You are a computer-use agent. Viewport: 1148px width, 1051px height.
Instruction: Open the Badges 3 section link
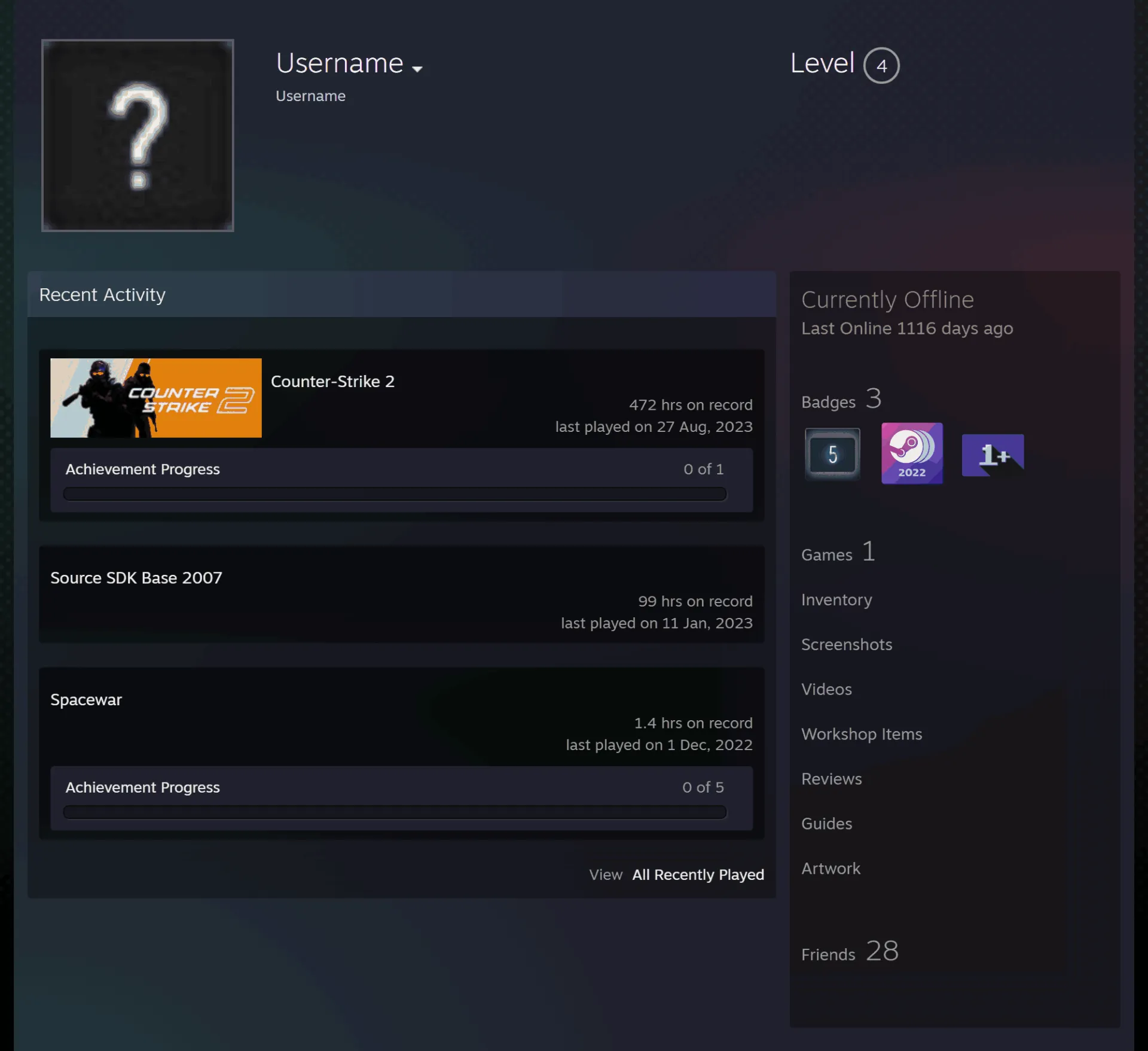[841, 399]
